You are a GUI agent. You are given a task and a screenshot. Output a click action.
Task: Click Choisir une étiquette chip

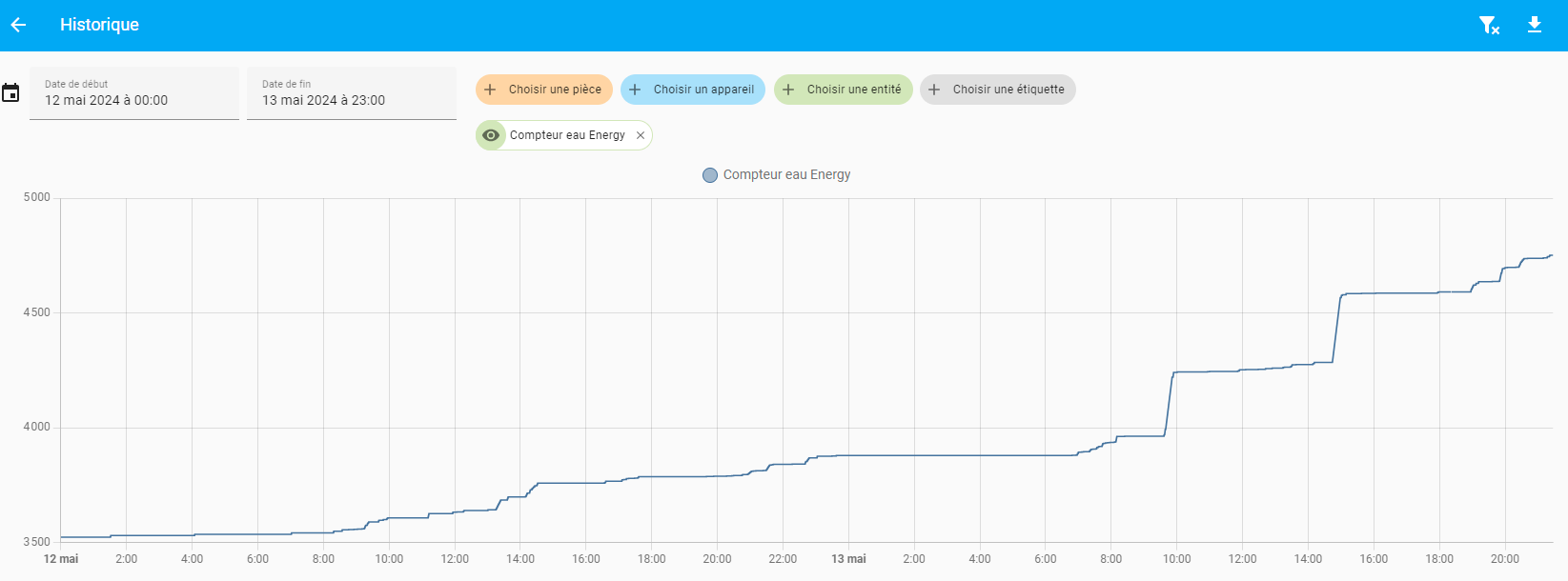[x=998, y=90]
